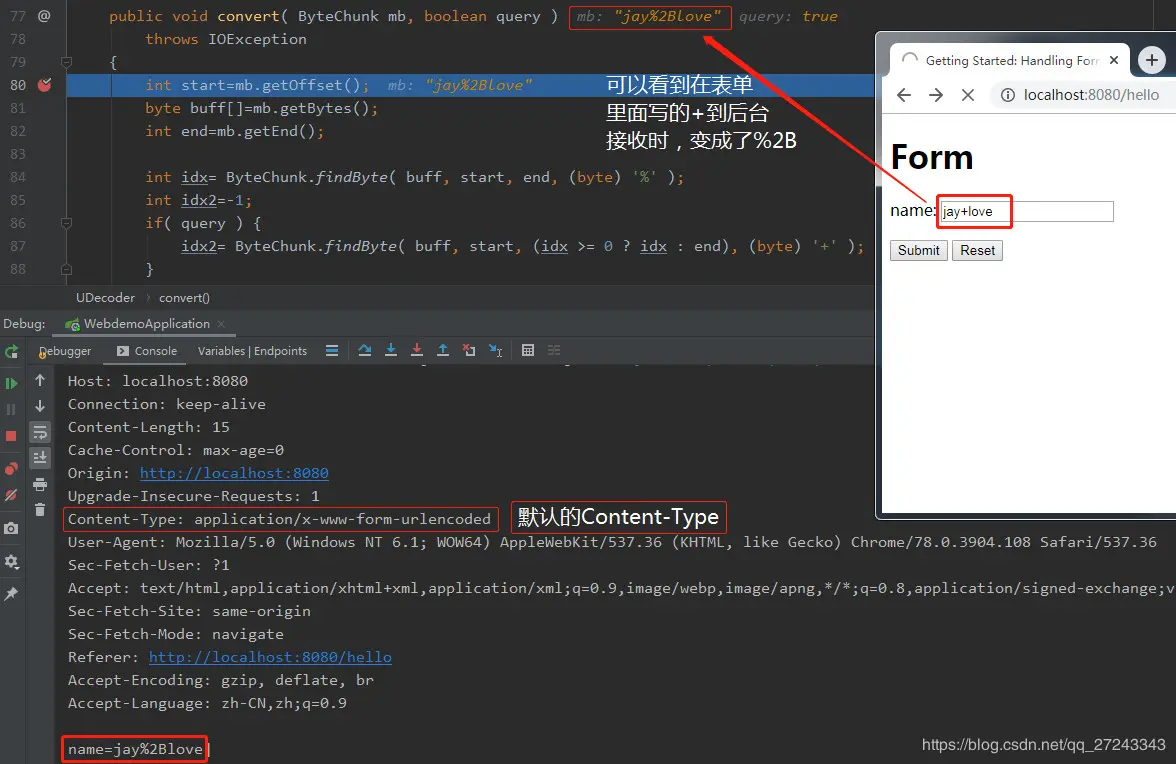1176x764 pixels.
Task: Toggle Mute Breakpoints in the debug sidebar
Action: pos(11,496)
